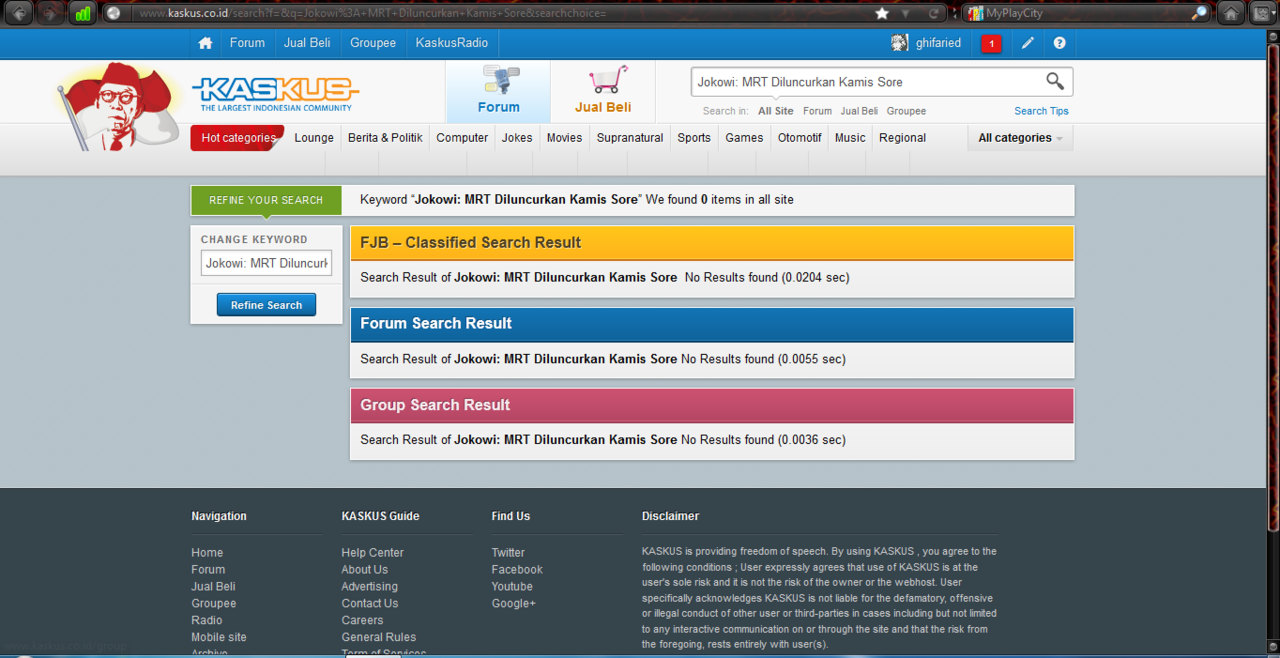Open the Computer category
This screenshot has width=1280, height=658.
pyautogui.click(x=462, y=138)
